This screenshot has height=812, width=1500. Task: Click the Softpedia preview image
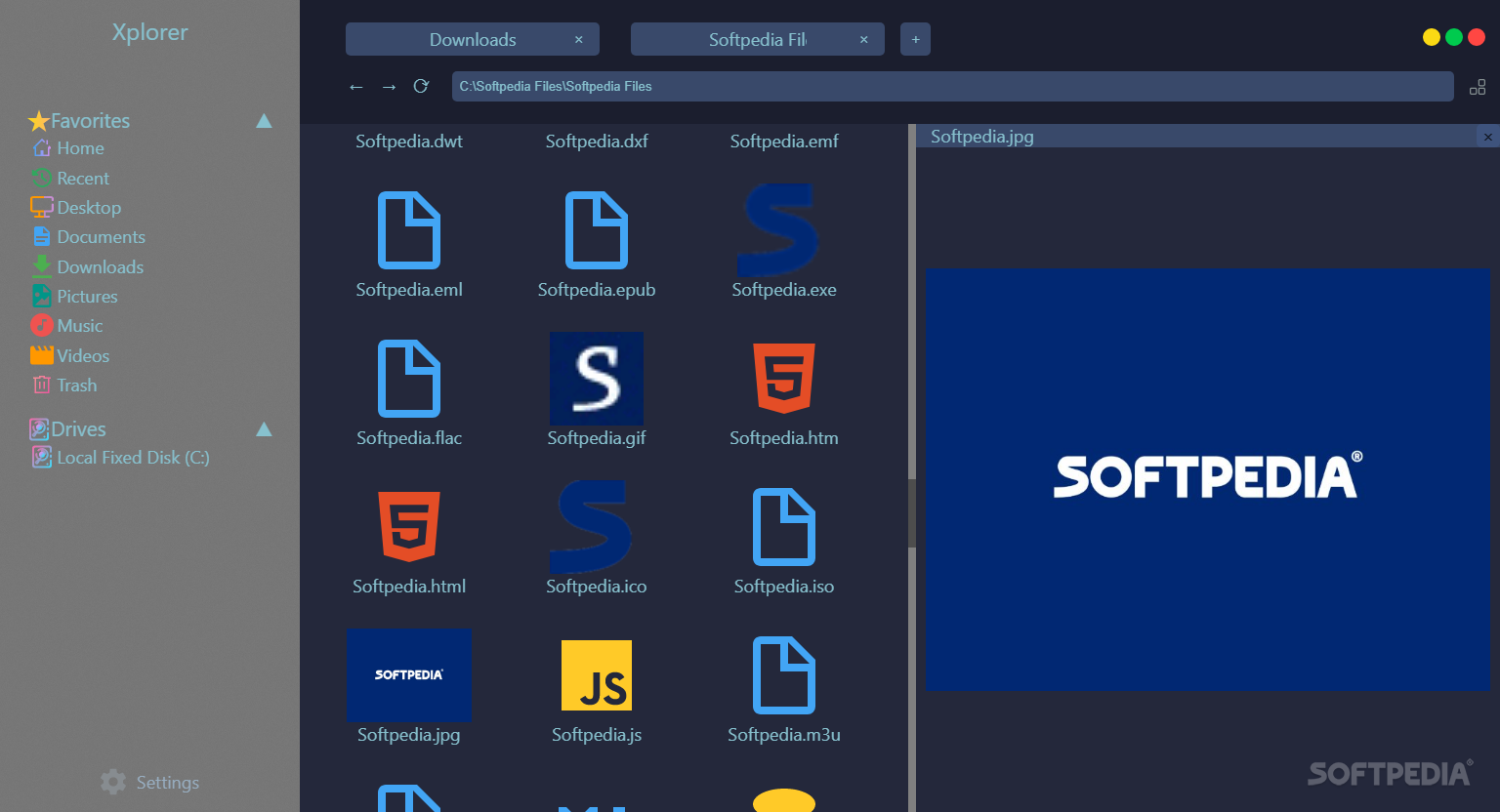1208,479
